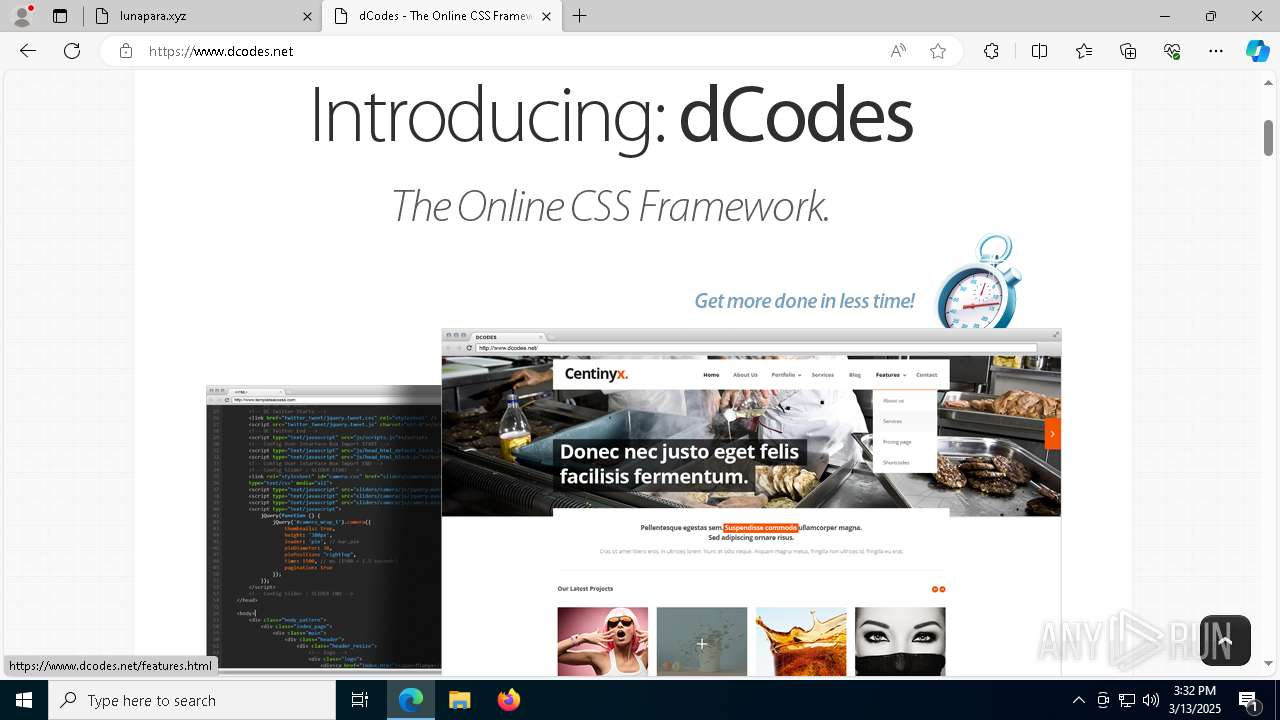Click projects carousel orange arrows
The width and height of the screenshot is (1280, 720).
point(938,589)
